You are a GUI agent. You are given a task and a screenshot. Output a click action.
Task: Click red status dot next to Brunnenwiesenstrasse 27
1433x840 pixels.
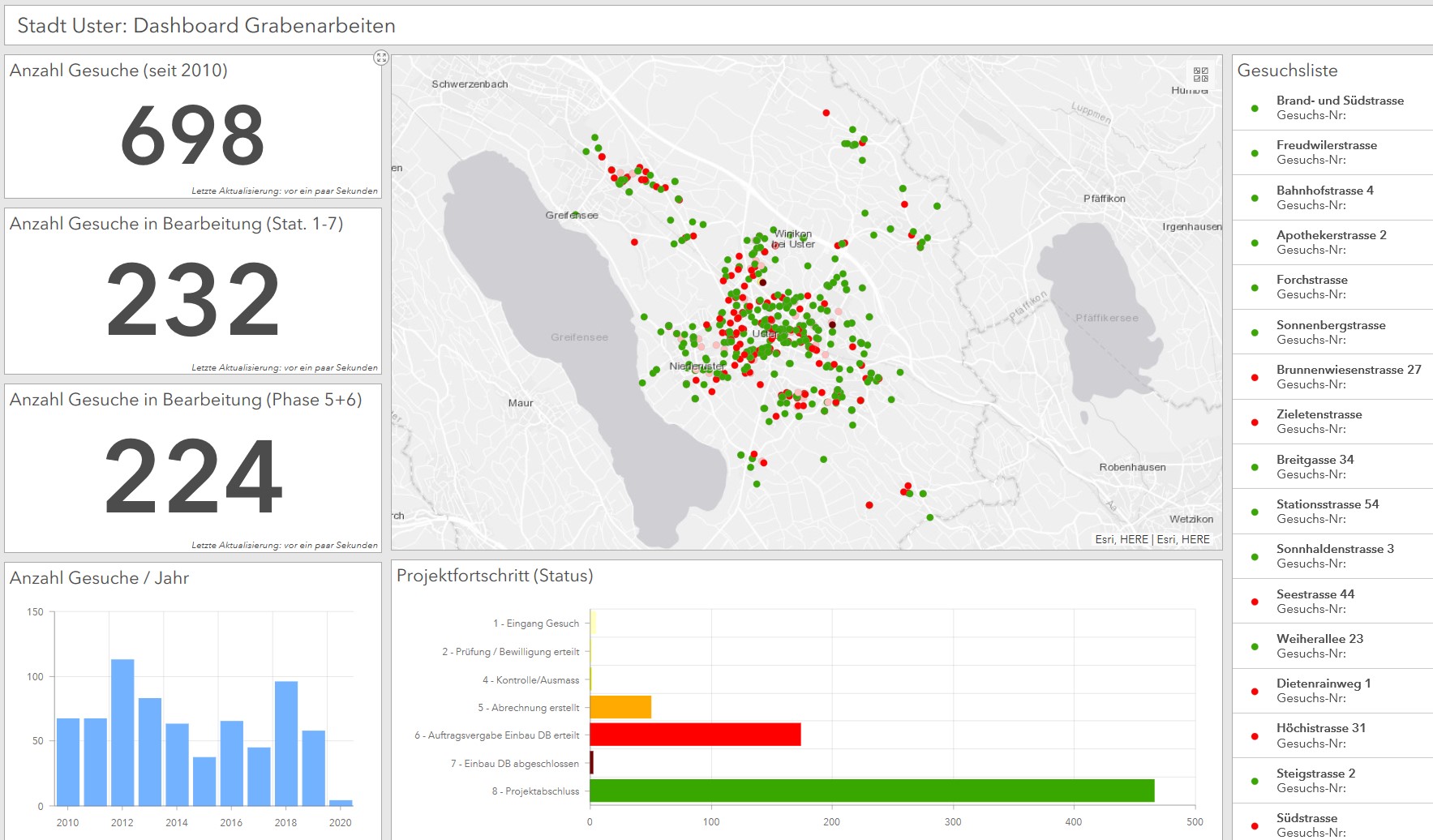click(x=1255, y=378)
